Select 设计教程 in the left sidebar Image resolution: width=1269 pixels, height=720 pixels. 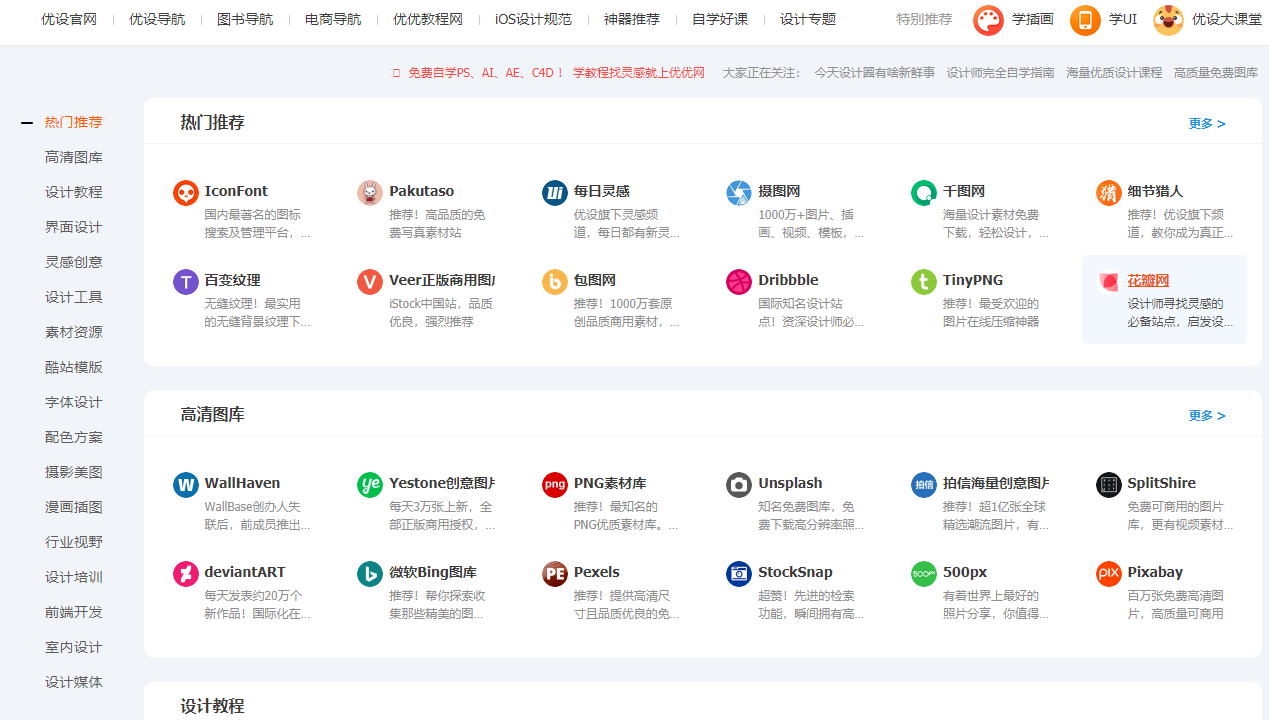coord(74,192)
